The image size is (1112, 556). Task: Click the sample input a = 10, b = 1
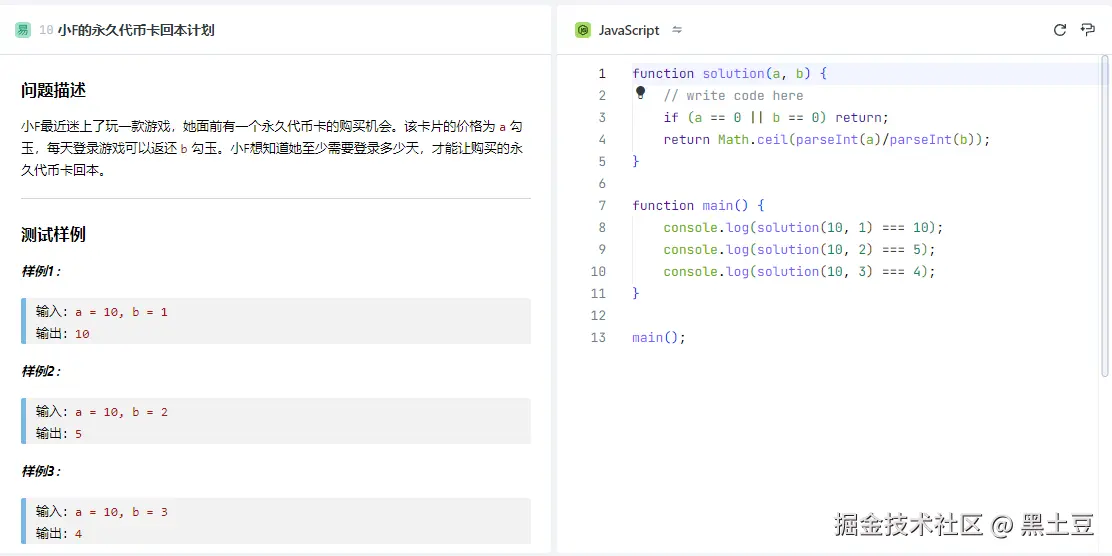(x=121, y=311)
